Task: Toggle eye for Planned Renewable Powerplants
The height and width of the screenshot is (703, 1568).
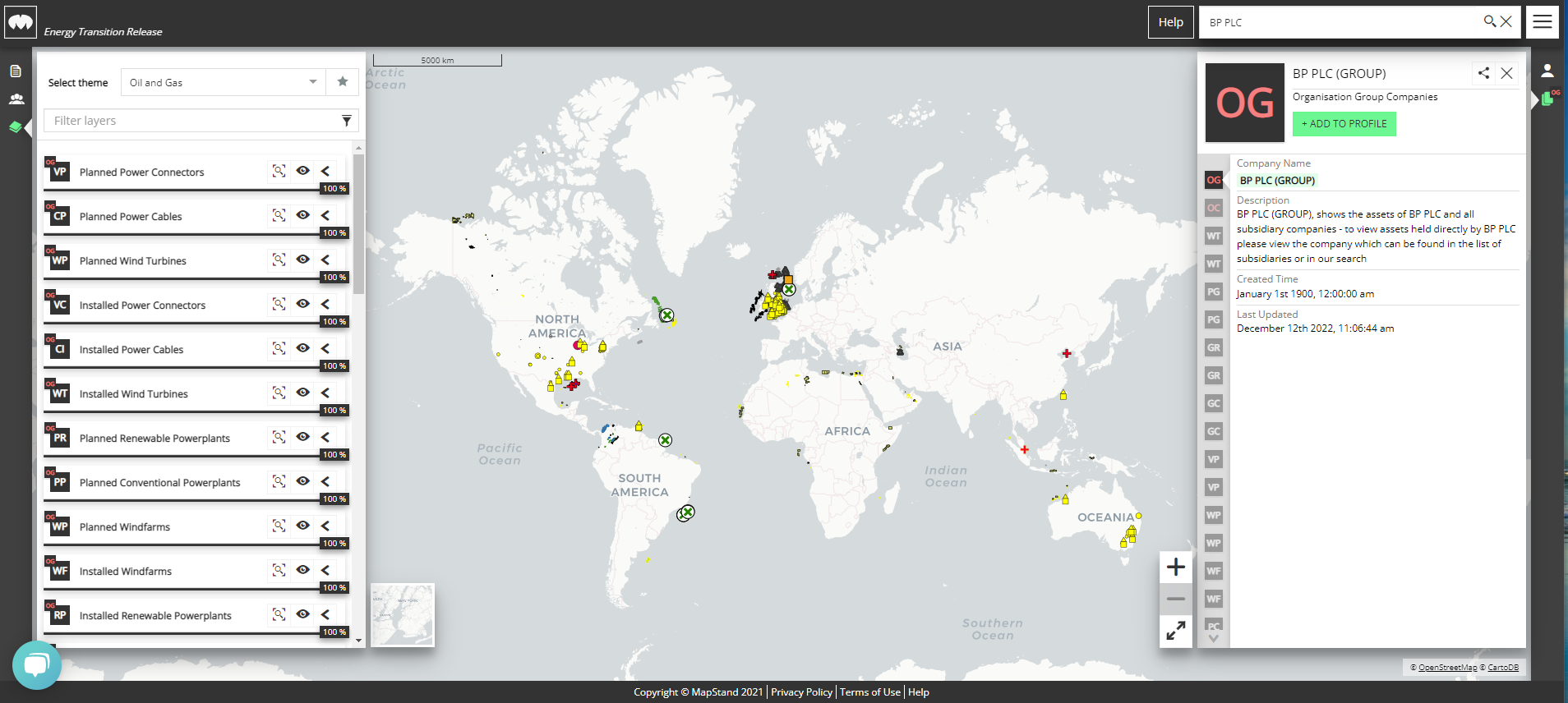Action: (x=303, y=437)
